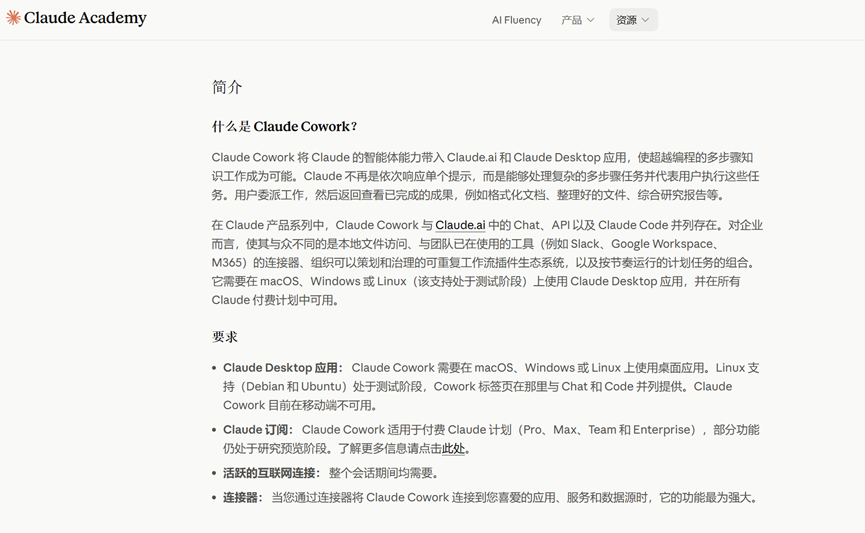Expand the 产品 dropdown menu
The image size is (865, 533).
click(x=578, y=20)
